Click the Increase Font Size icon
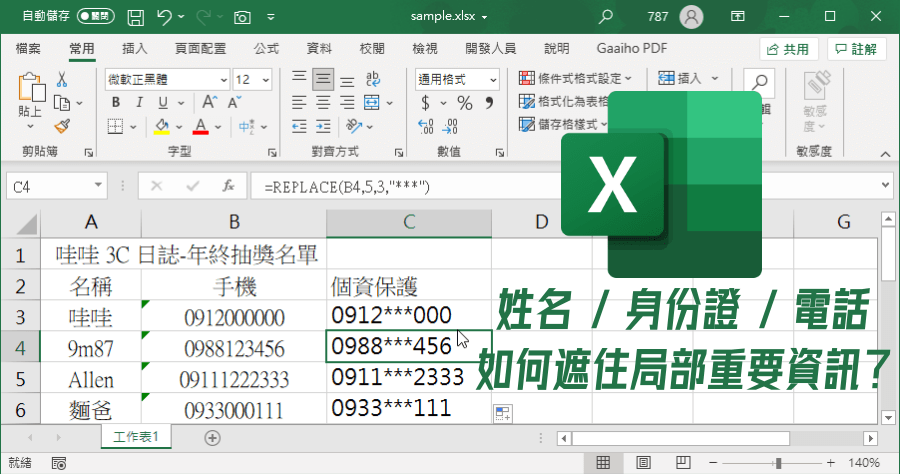Image resolution: width=900 pixels, height=474 pixels. (x=210, y=103)
